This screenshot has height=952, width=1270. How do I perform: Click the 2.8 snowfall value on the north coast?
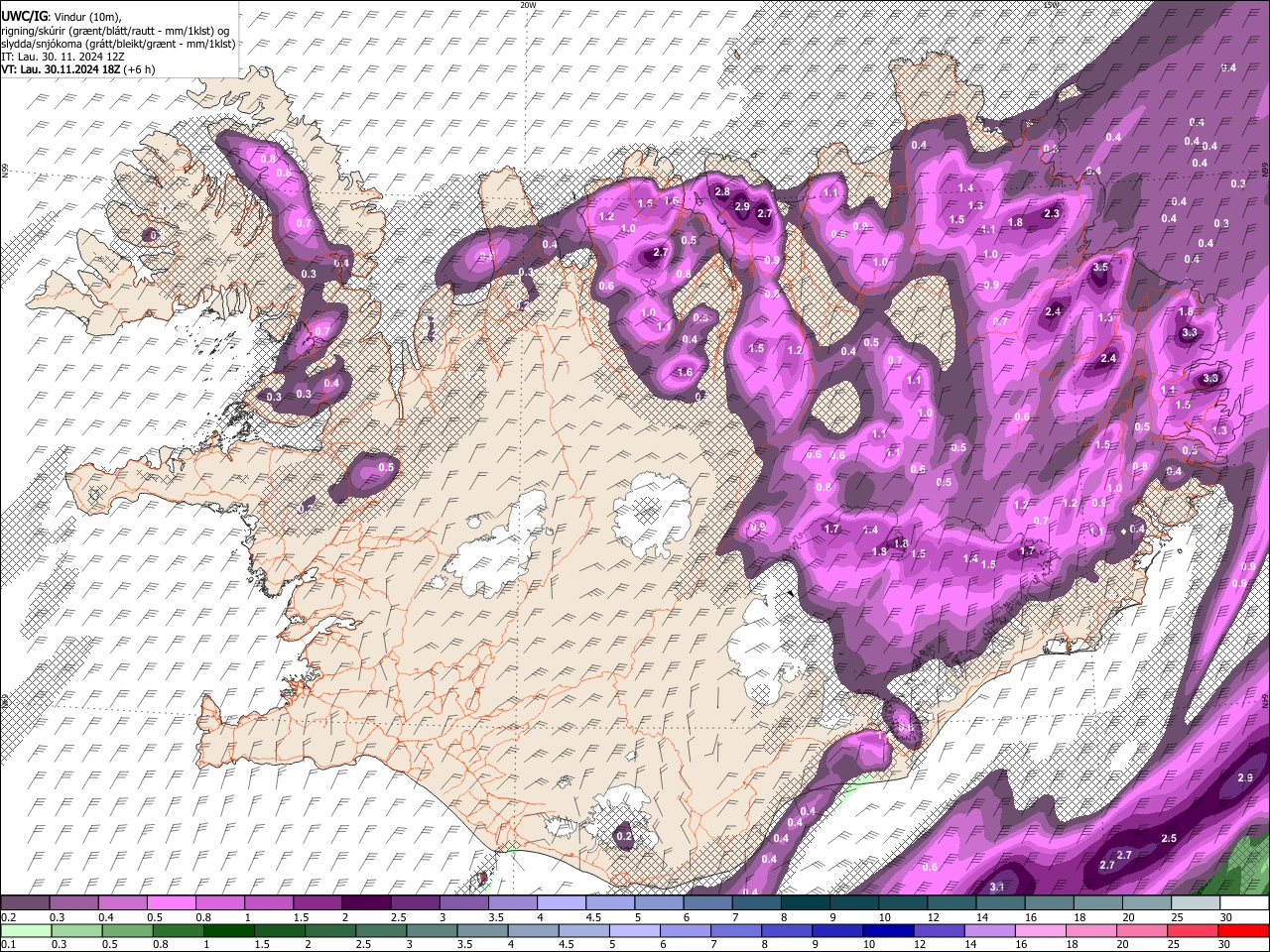pos(722,191)
